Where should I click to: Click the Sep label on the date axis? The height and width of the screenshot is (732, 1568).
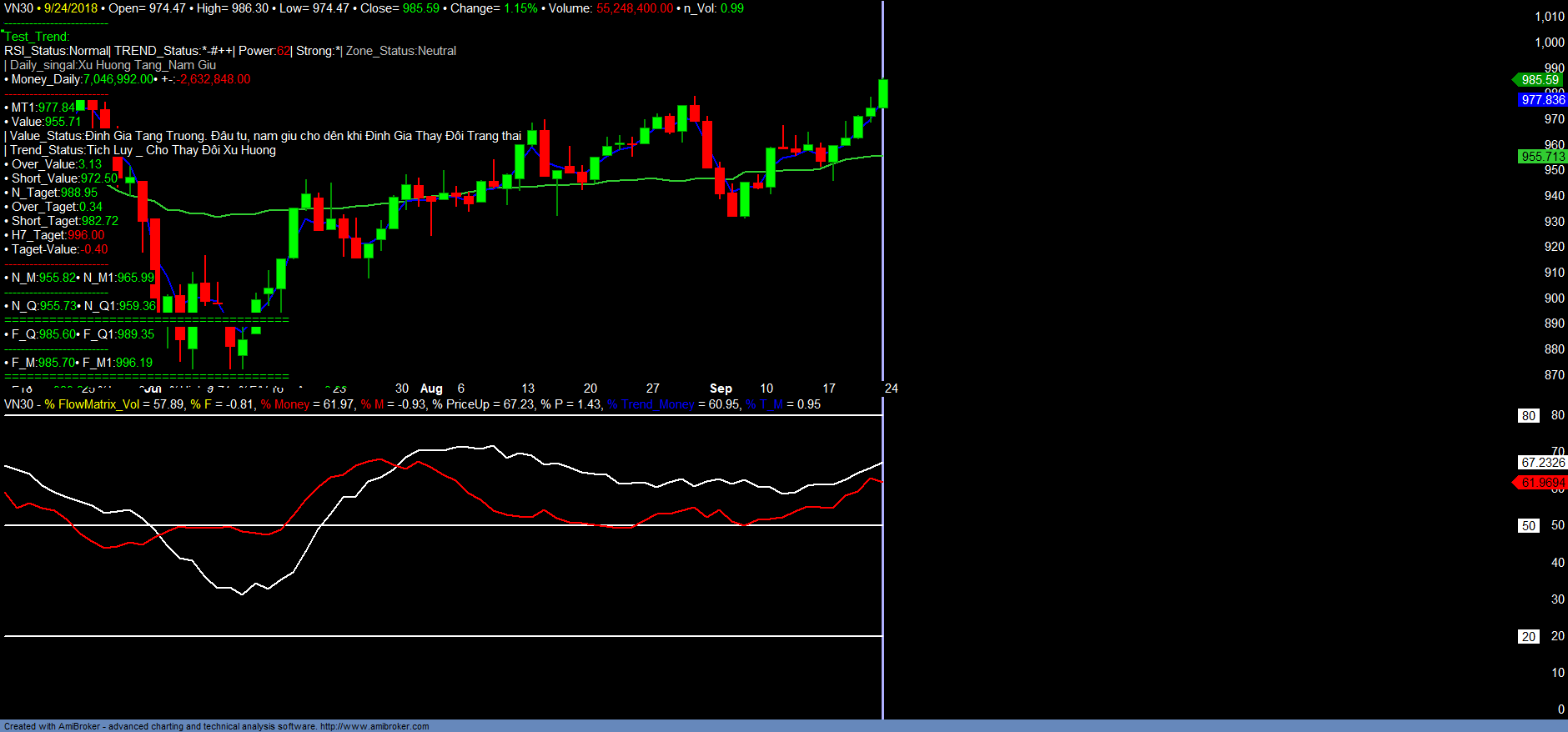(721, 389)
